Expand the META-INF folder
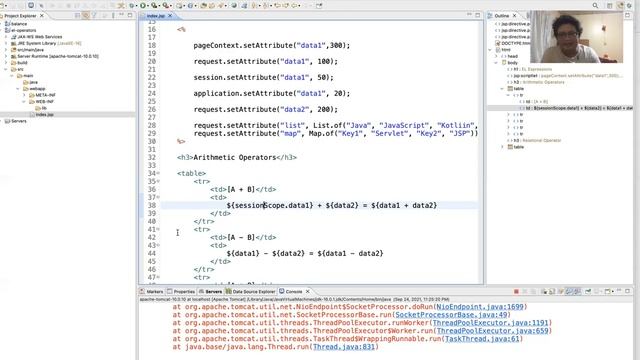The width and height of the screenshot is (640, 360). 24,95
